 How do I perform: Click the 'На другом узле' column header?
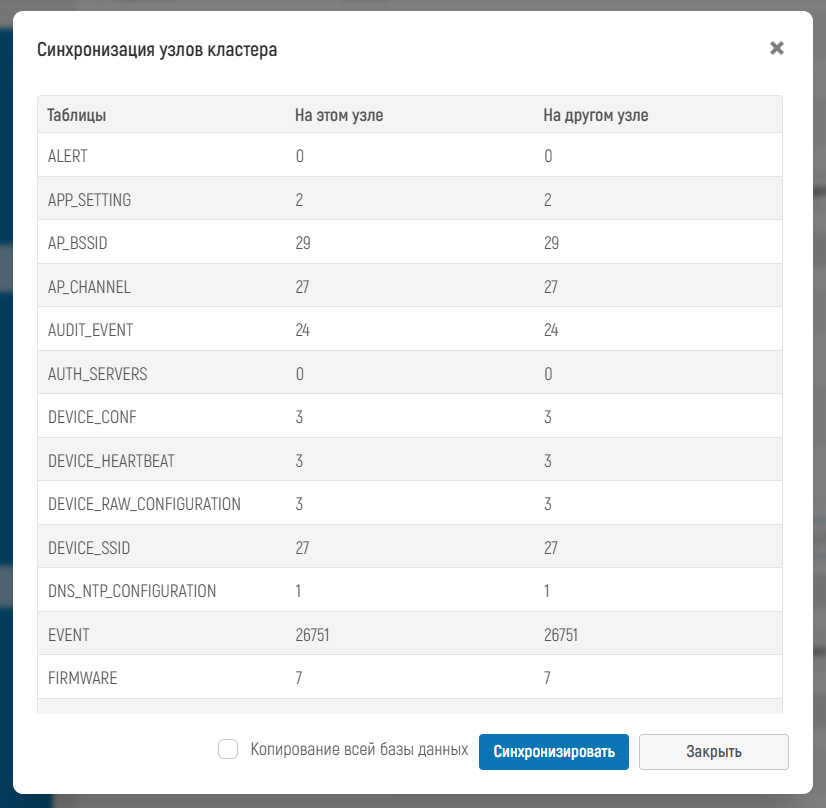click(x=595, y=115)
